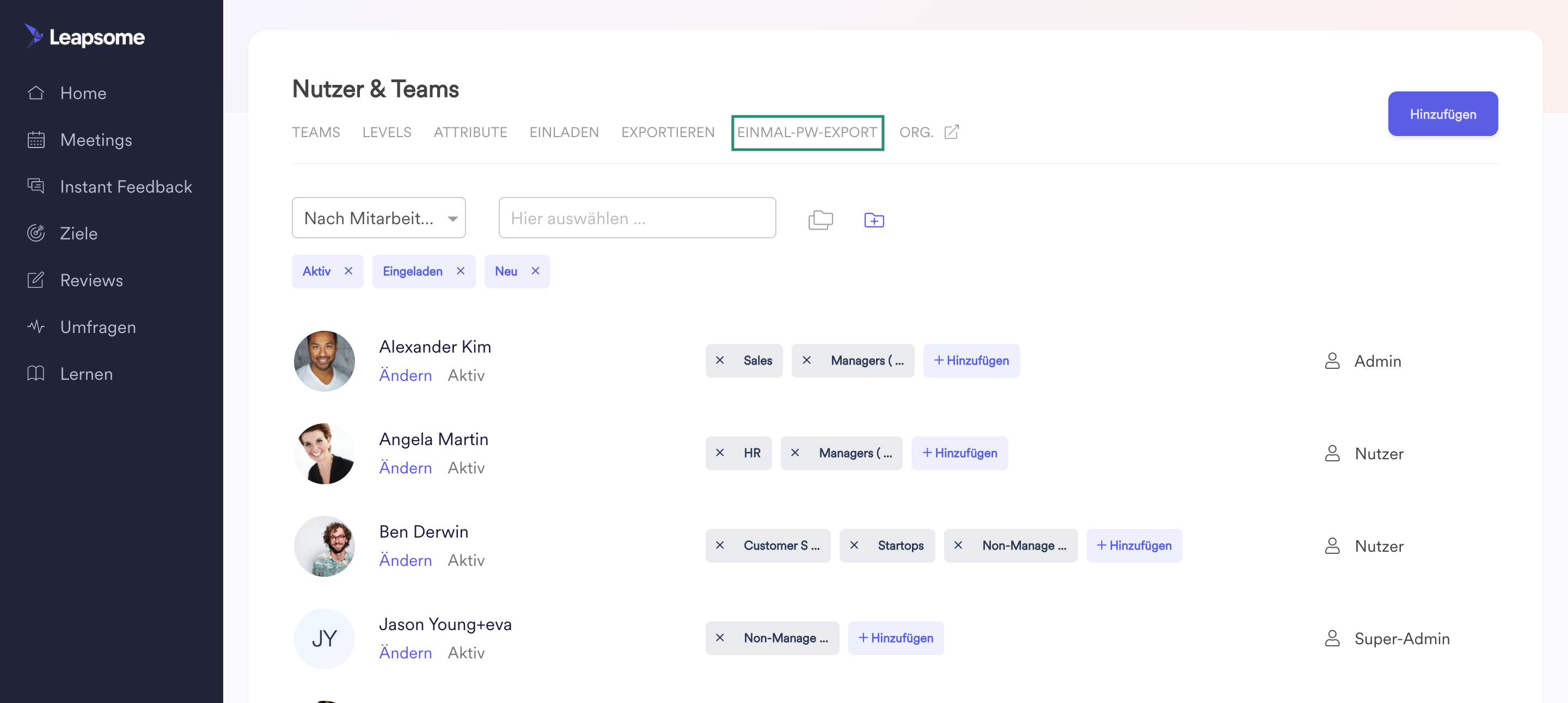The height and width of the screenshot is (703, 1568).
Task: Remove Startops team from Ben Derwin
Action: click(x=854, y=546)
